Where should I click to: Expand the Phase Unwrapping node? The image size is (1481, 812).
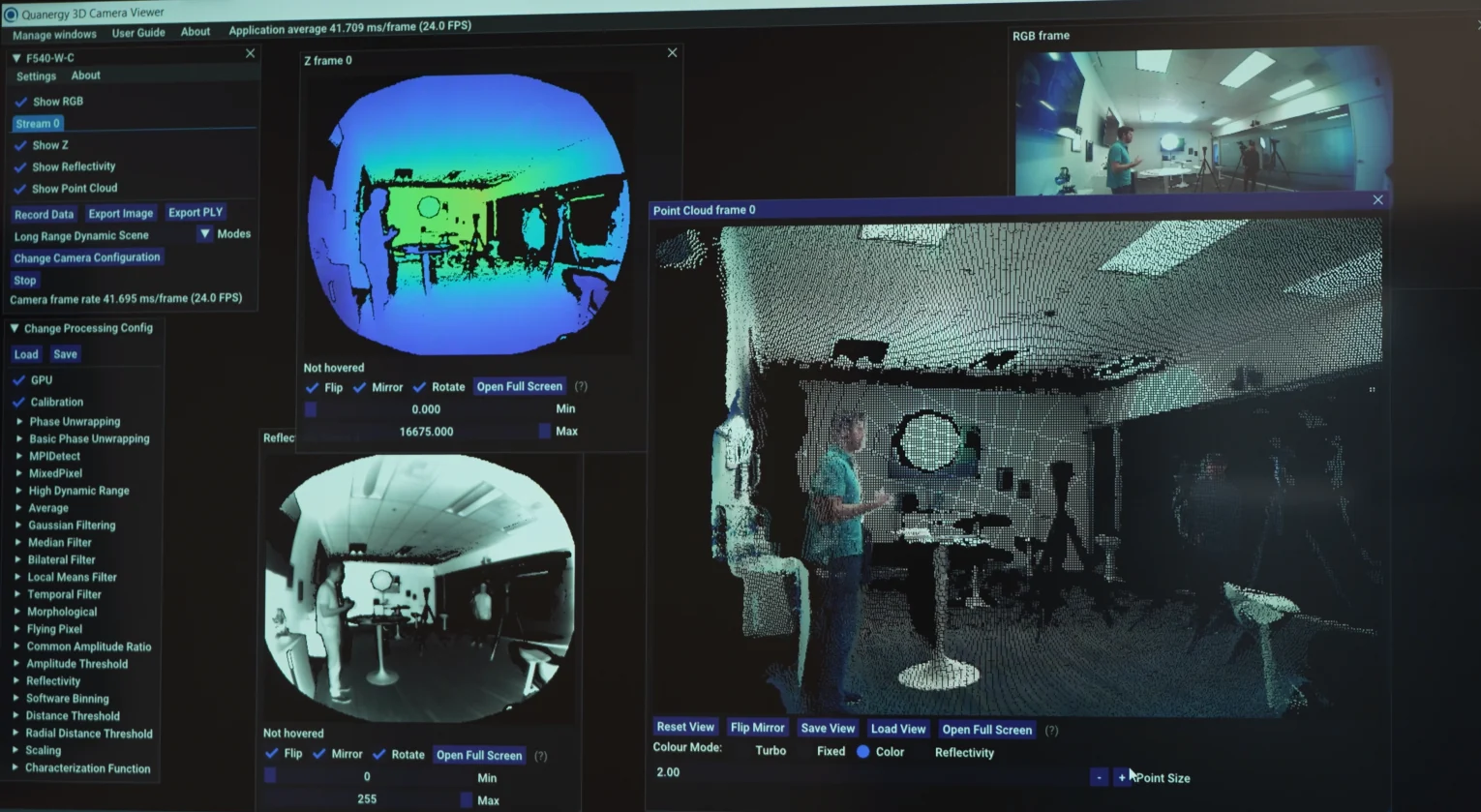pyautogui.click(x=19, y=422)
